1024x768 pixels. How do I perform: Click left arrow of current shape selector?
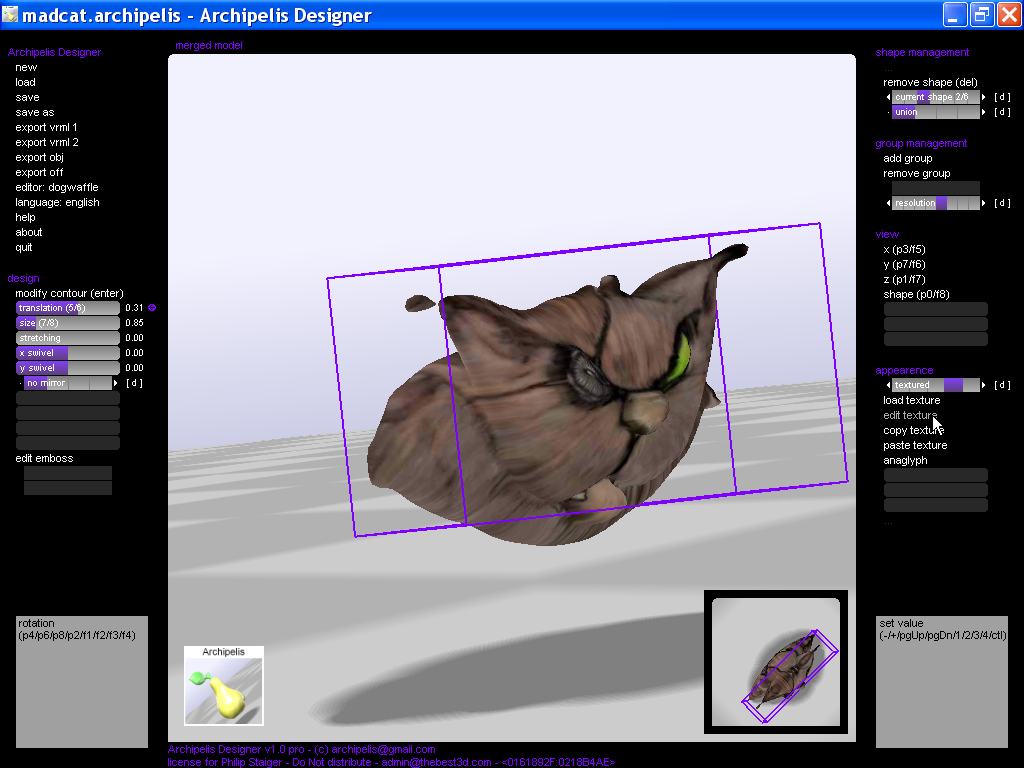pos(888,97)
